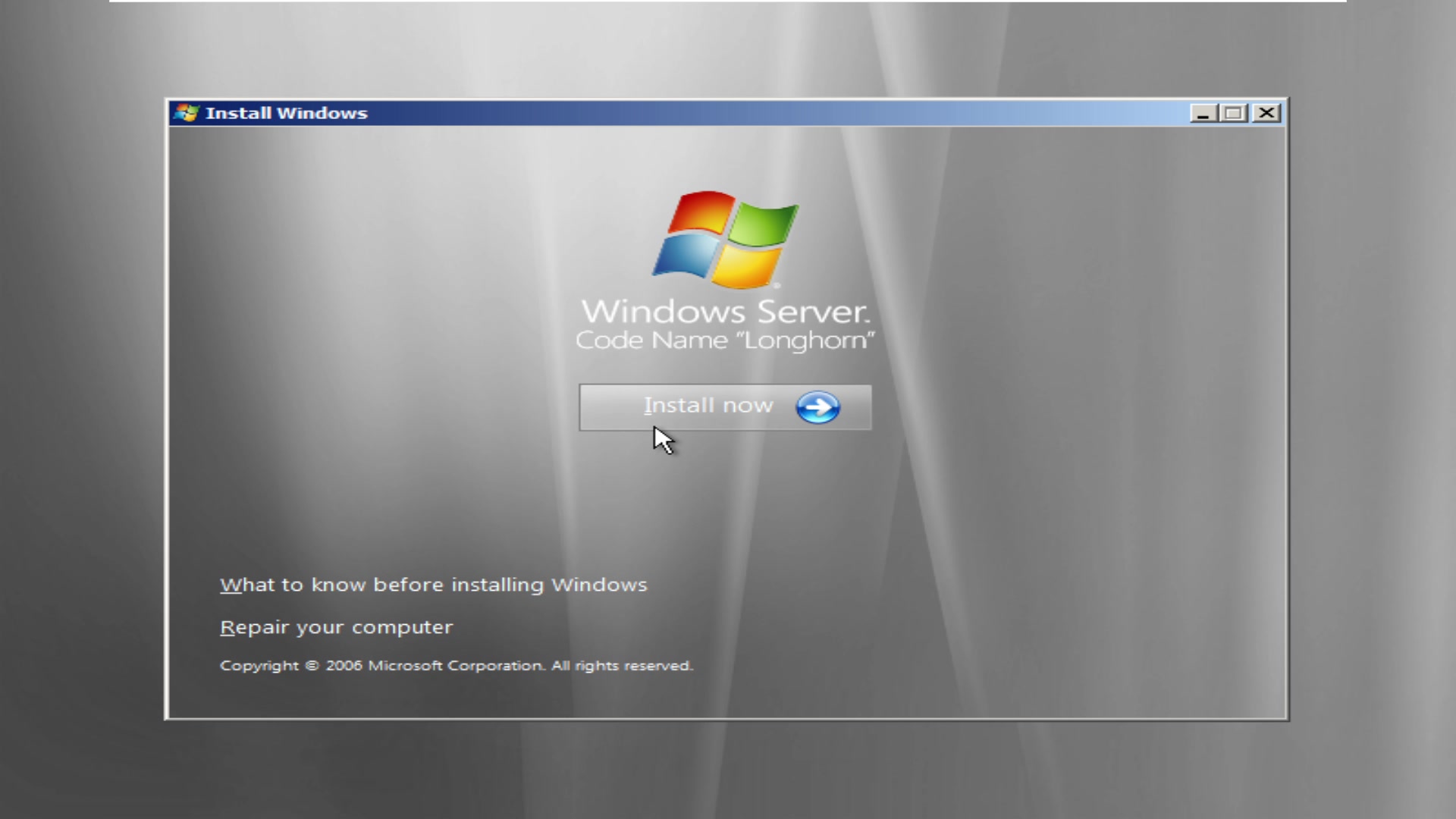Open "What to know before installing Windows"
The image size is (1456, 819).
[433, 585]
